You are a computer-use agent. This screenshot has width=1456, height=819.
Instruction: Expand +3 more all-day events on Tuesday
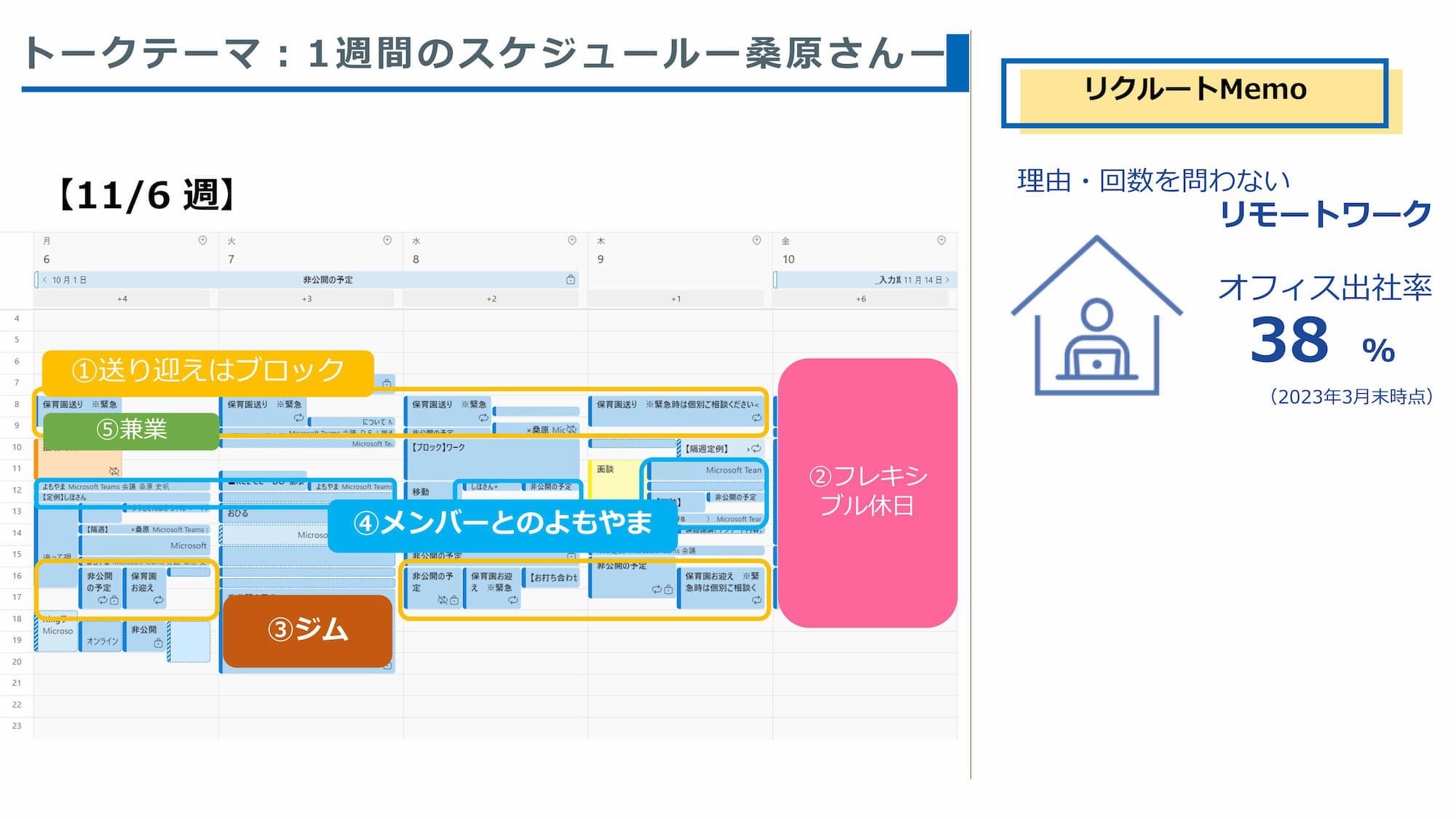pyautogui.click(x=306, y=299)
